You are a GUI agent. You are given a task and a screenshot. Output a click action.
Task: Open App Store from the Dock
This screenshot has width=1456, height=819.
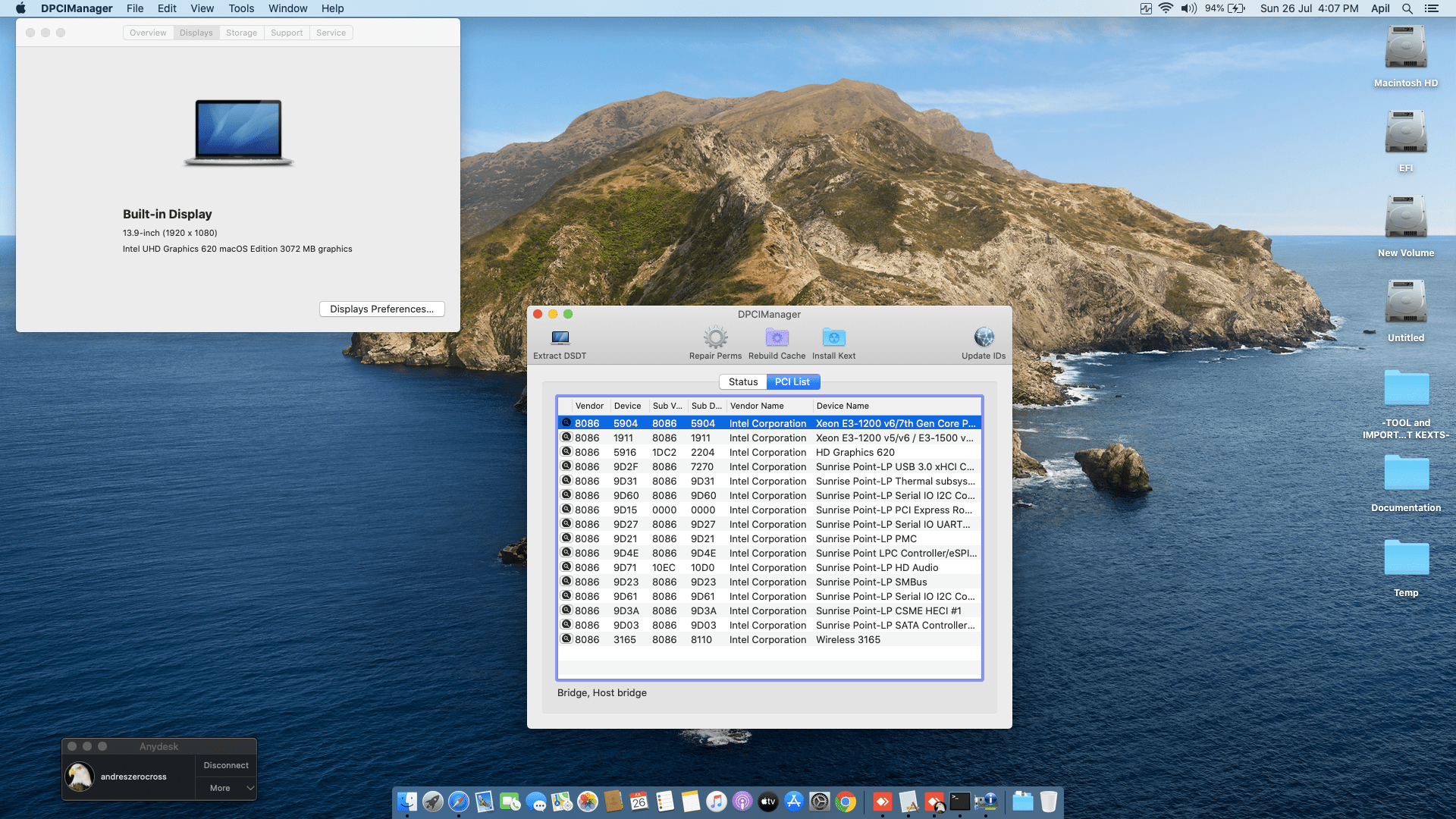pyautogui.click(x=794, y=802)
